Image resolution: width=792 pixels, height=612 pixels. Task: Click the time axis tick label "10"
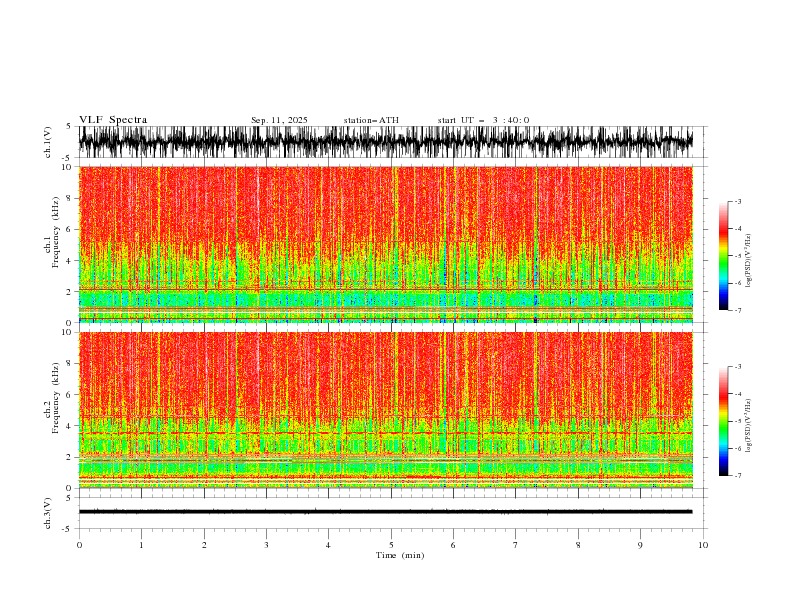[x=703, y=545]
